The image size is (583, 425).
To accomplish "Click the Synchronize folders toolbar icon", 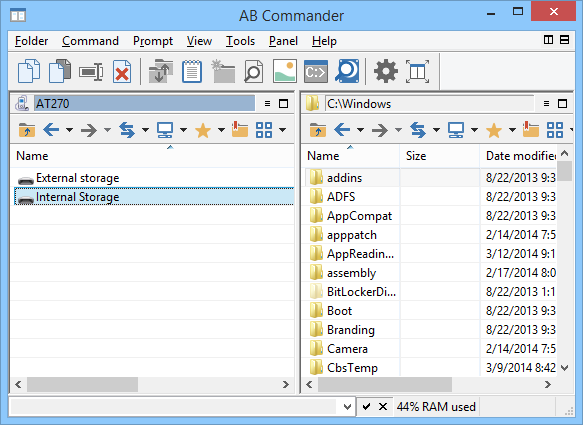I will coord(161,71).
